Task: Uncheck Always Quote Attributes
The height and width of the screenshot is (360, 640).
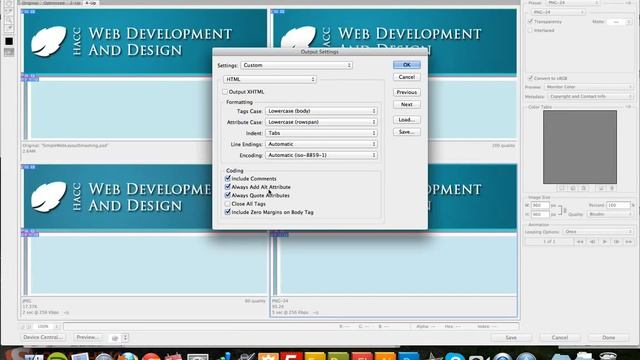Action: pos(228,195)
